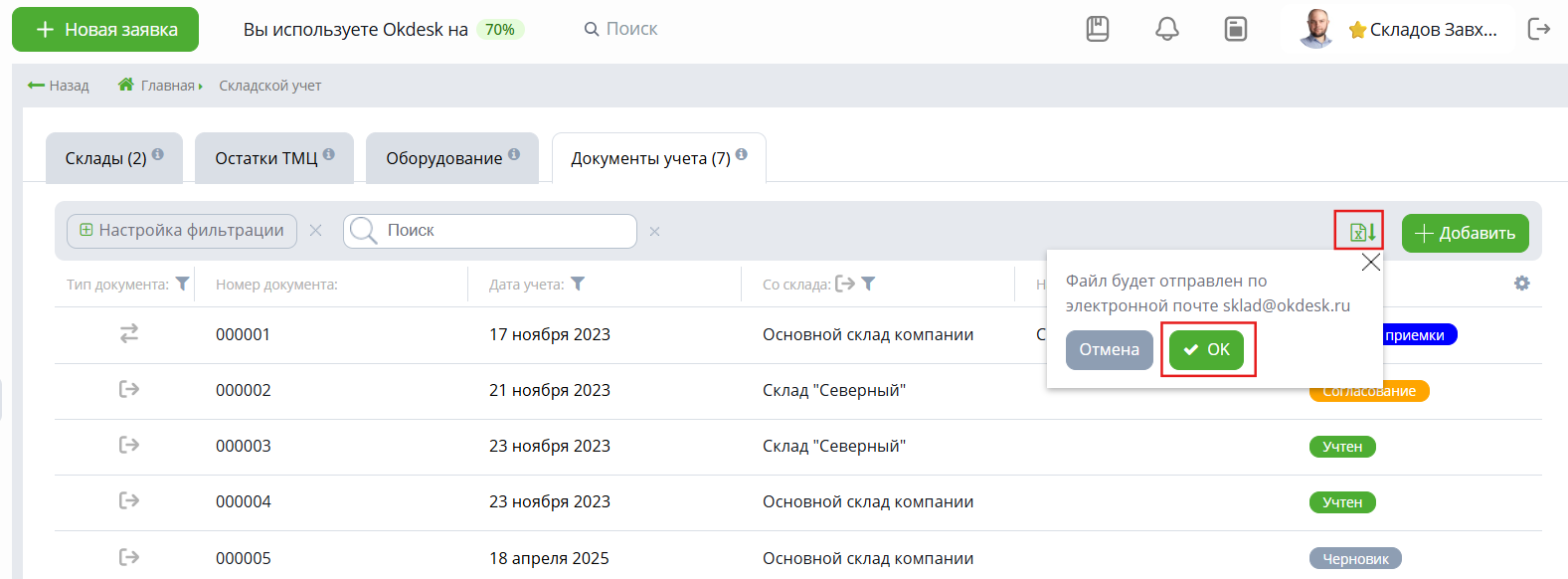Clear the filter settings with X
This screenshot has height=579, width=1568.
(x=315, y=231)
